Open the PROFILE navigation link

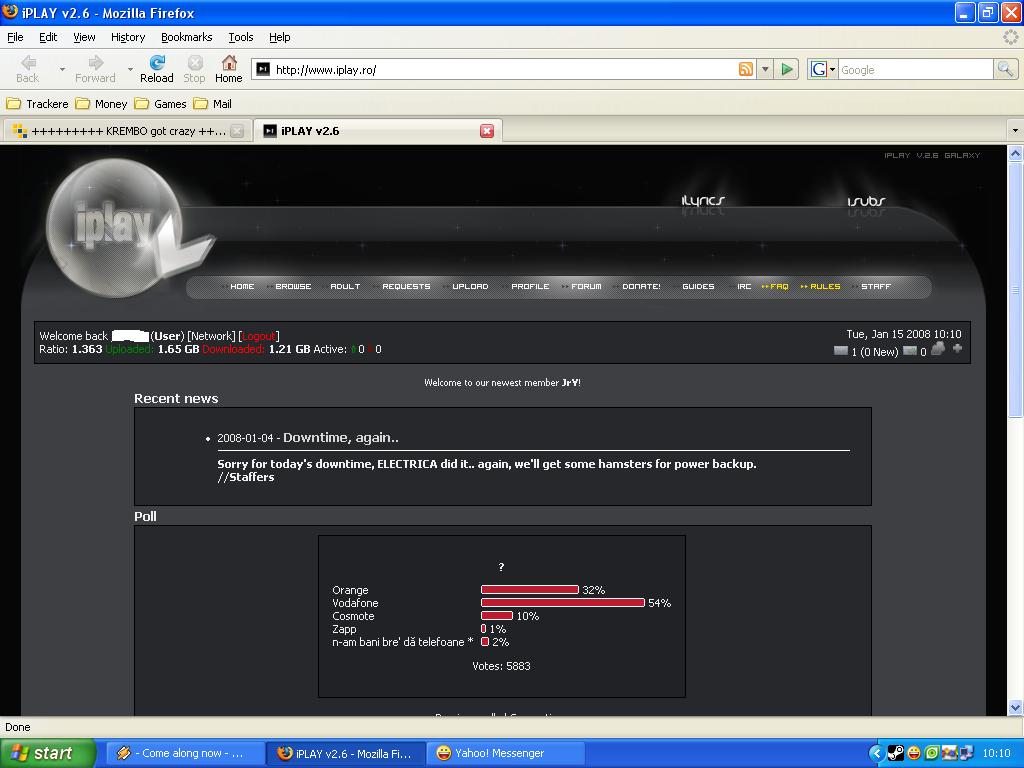(530, 287)
